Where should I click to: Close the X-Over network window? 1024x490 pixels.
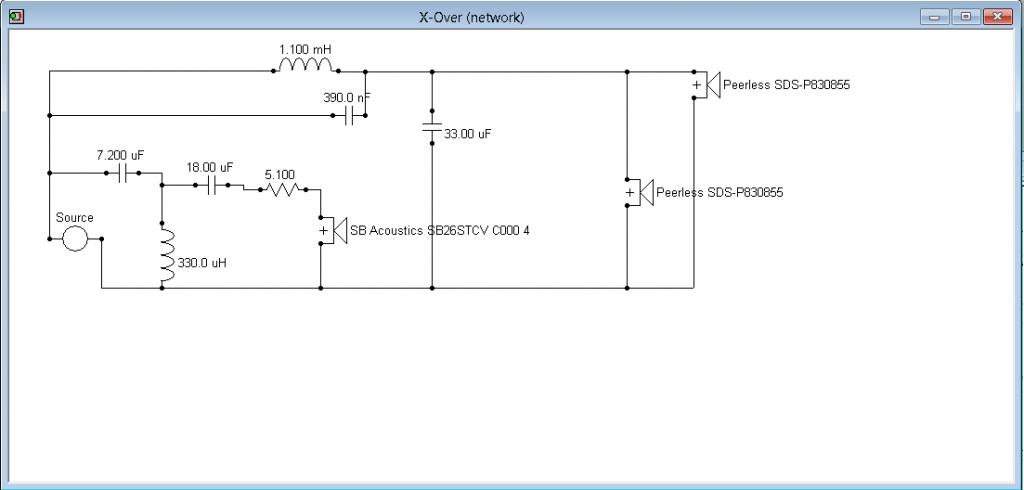click(x=998, y=17)
